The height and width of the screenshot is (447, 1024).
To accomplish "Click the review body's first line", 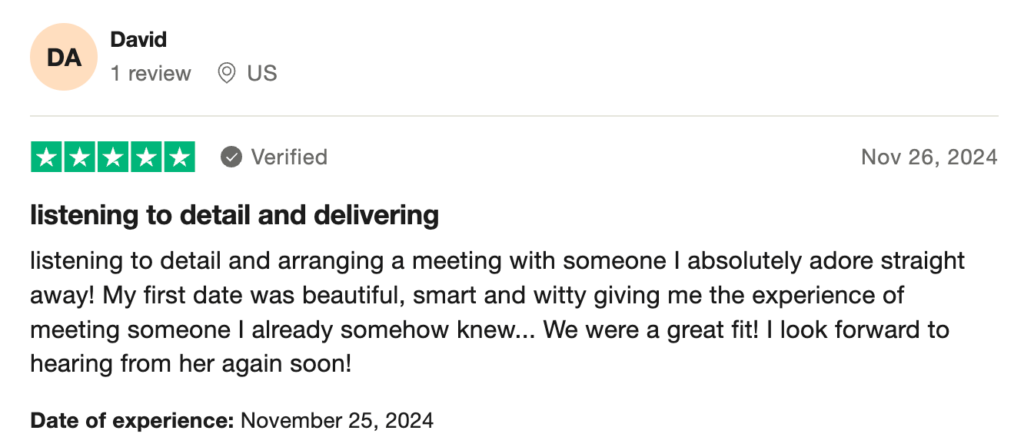I will pyautogui.click(x=498, y=261).
